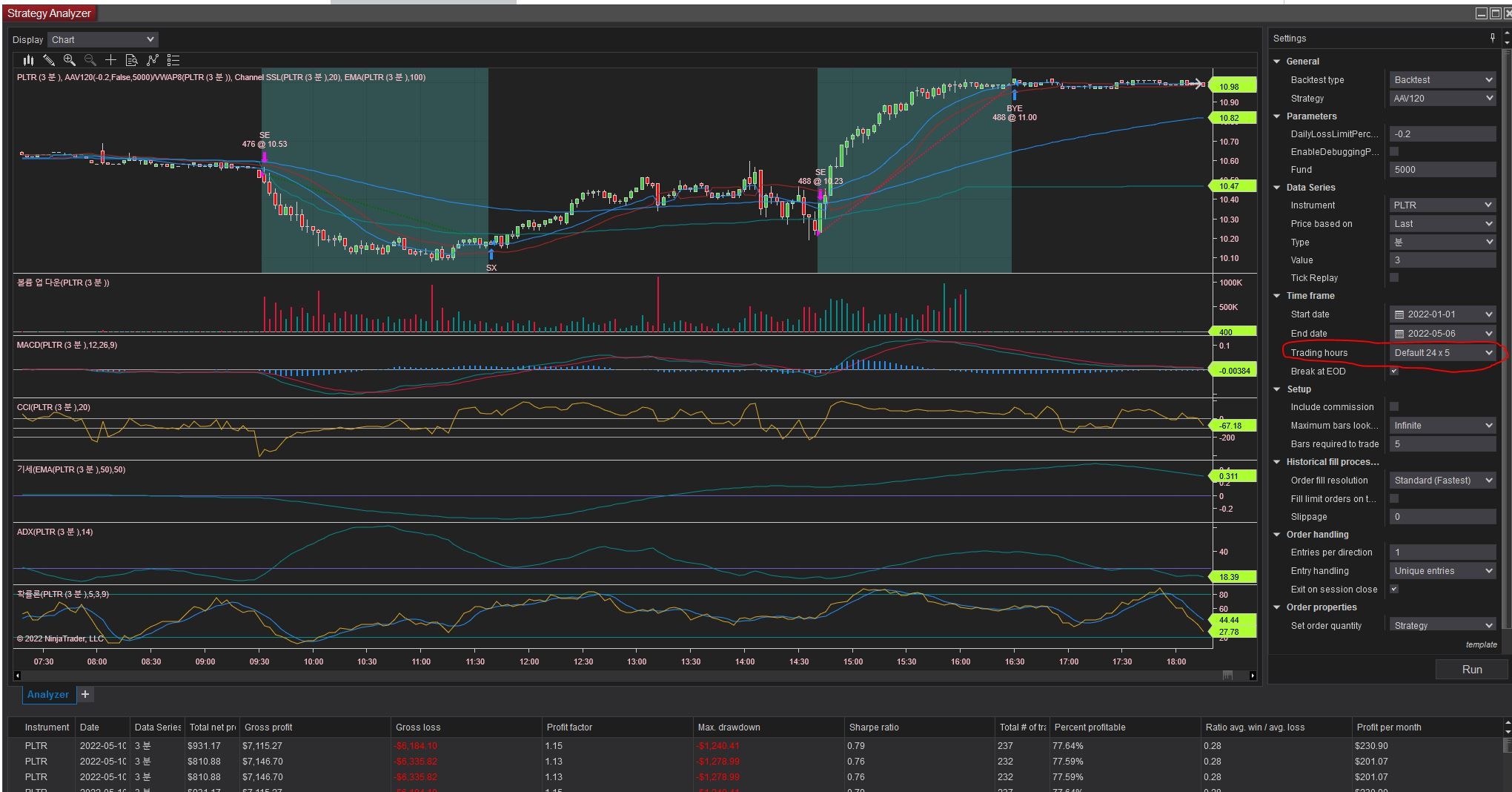Open the Price based on dropdown
This screenshot has height=792, width=1512.
point(1442,223)
